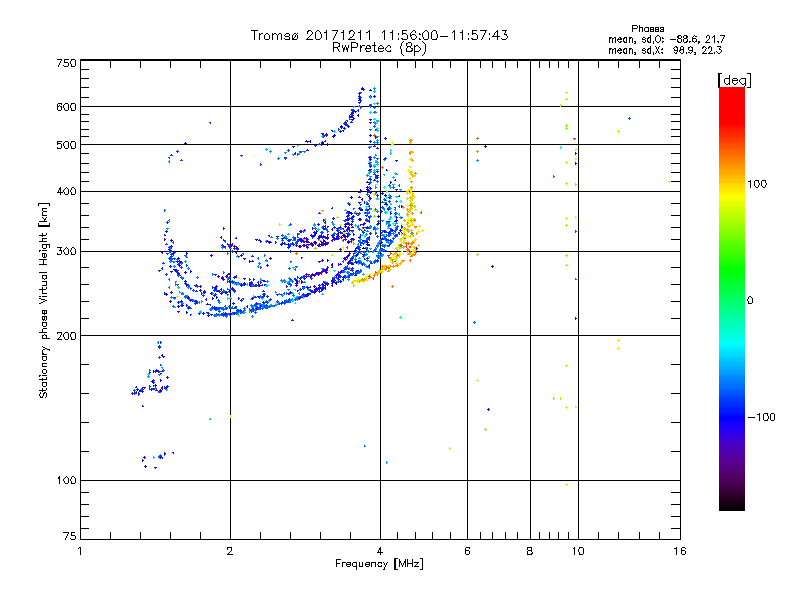Click the y-axis '400' tick label

pyautogui.click(x=66, y=192)
